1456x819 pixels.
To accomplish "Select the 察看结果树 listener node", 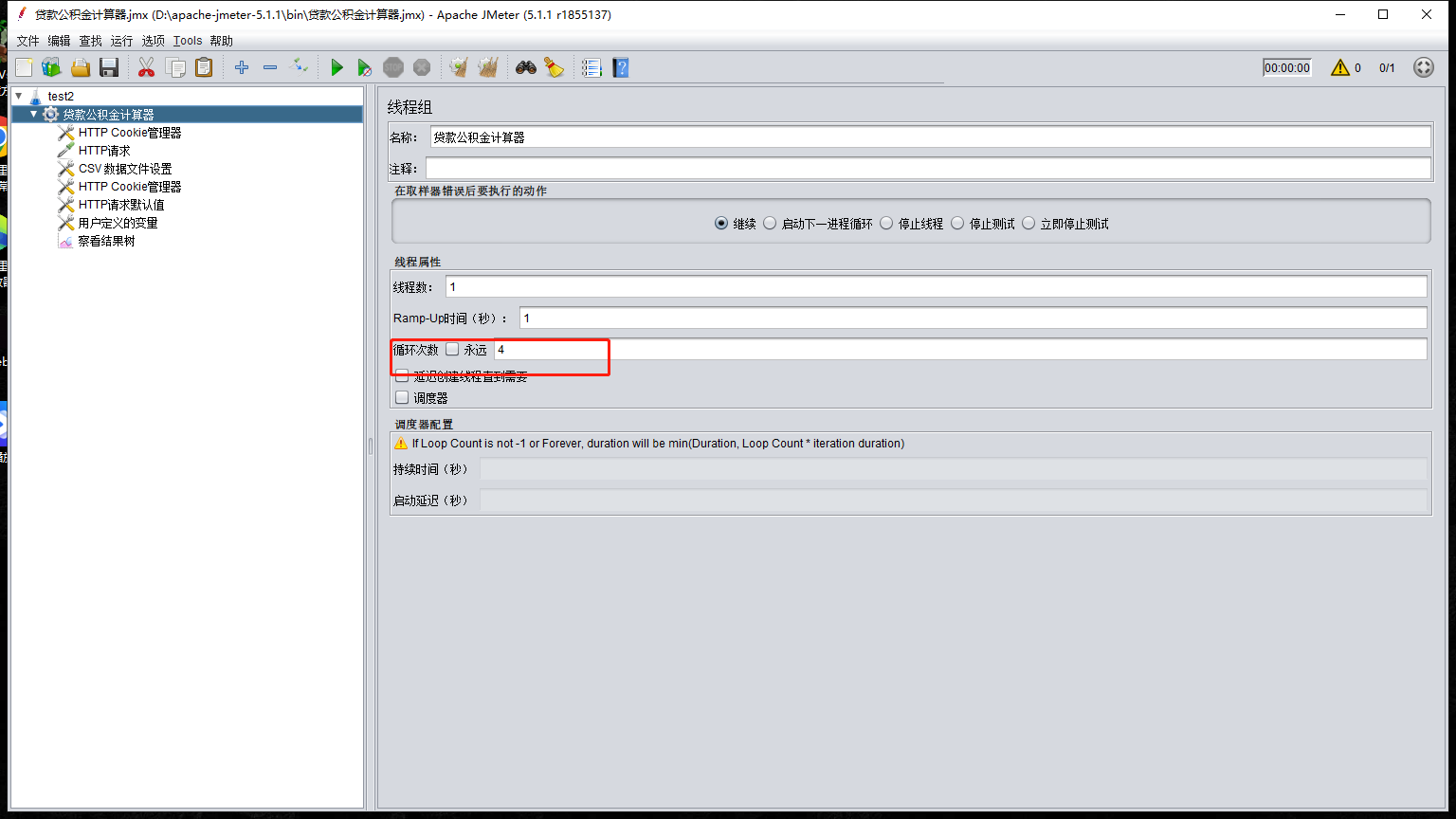I will pos(106,241).
